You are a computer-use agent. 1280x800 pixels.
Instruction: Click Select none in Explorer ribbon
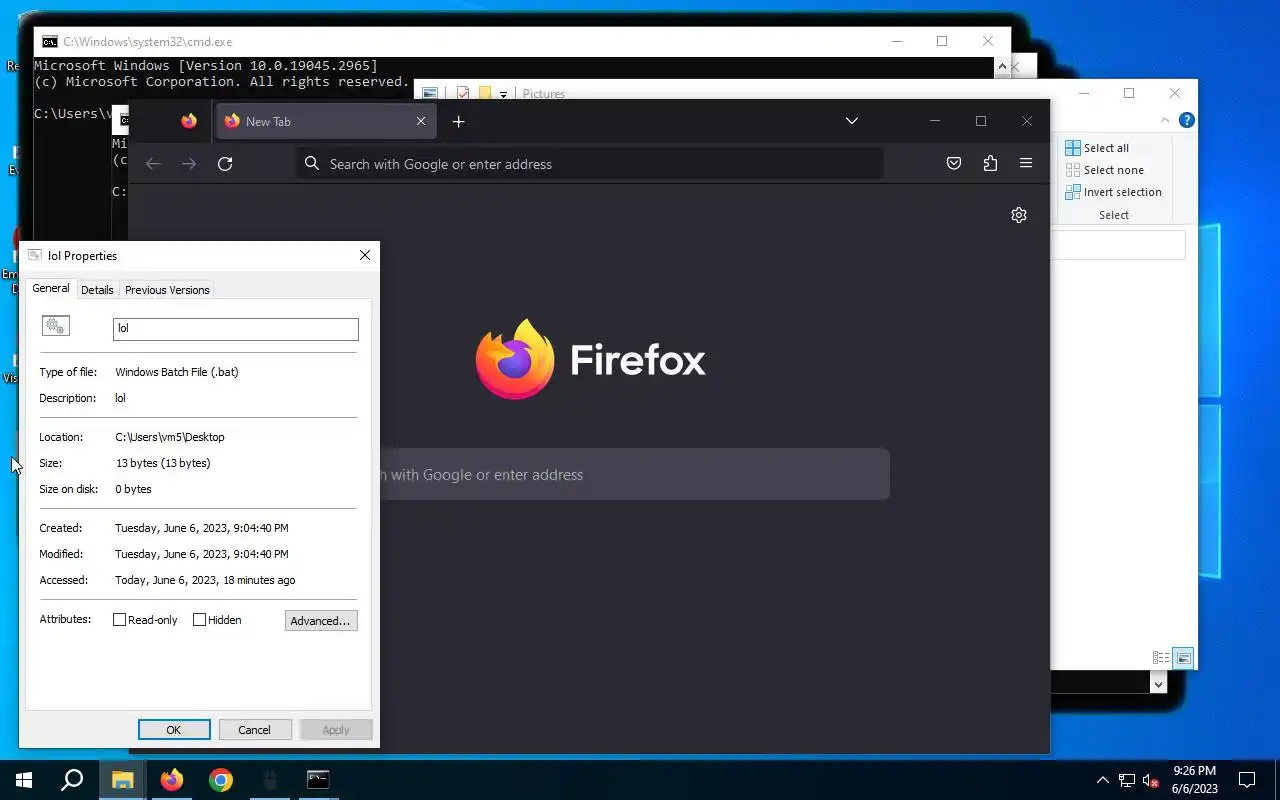tap(1104, 170)
